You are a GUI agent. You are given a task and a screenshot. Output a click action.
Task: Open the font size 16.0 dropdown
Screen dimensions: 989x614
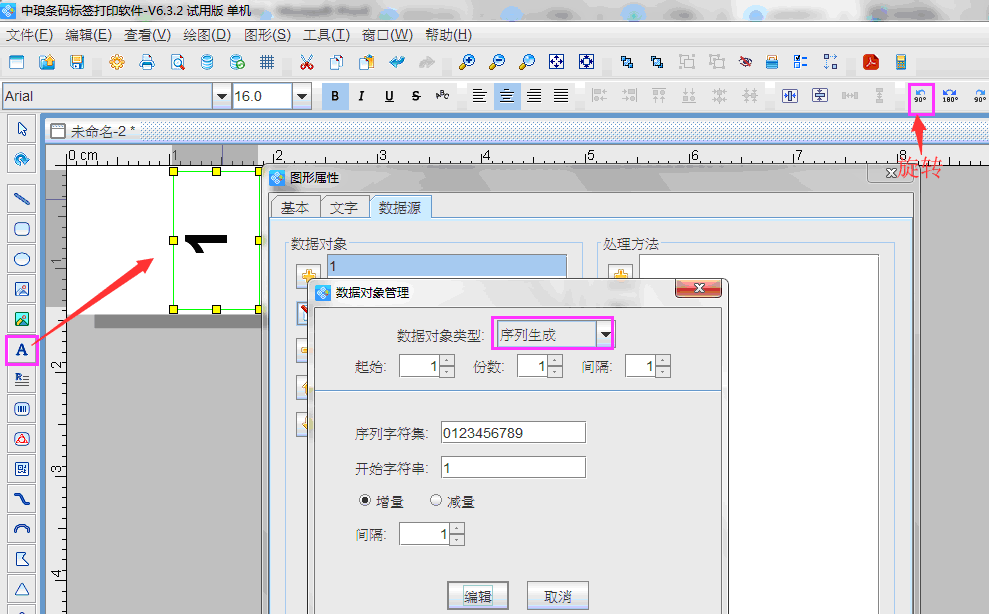tap(303, 95)
